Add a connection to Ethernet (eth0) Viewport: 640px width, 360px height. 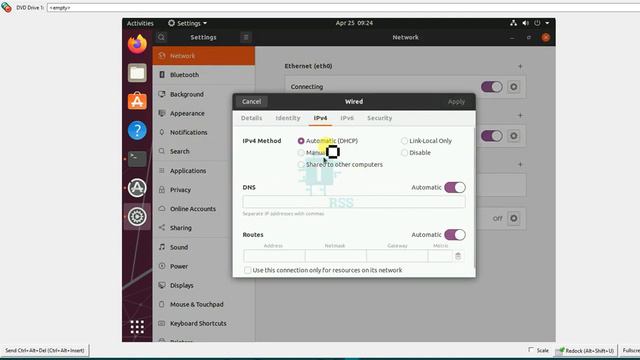click(520, 66)
